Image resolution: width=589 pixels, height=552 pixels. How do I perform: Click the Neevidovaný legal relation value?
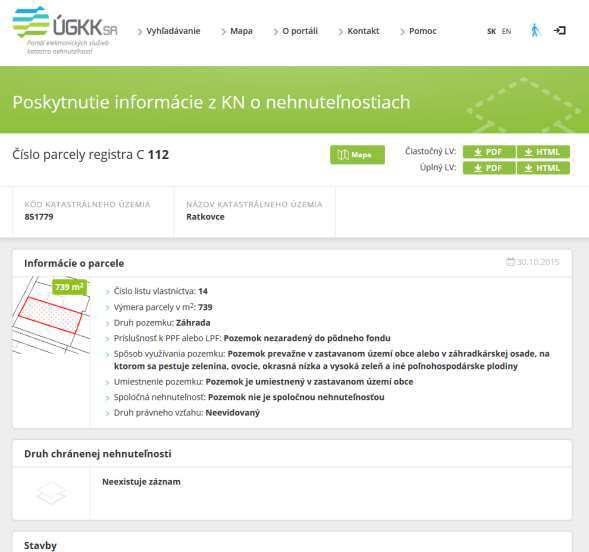(233, 413)
